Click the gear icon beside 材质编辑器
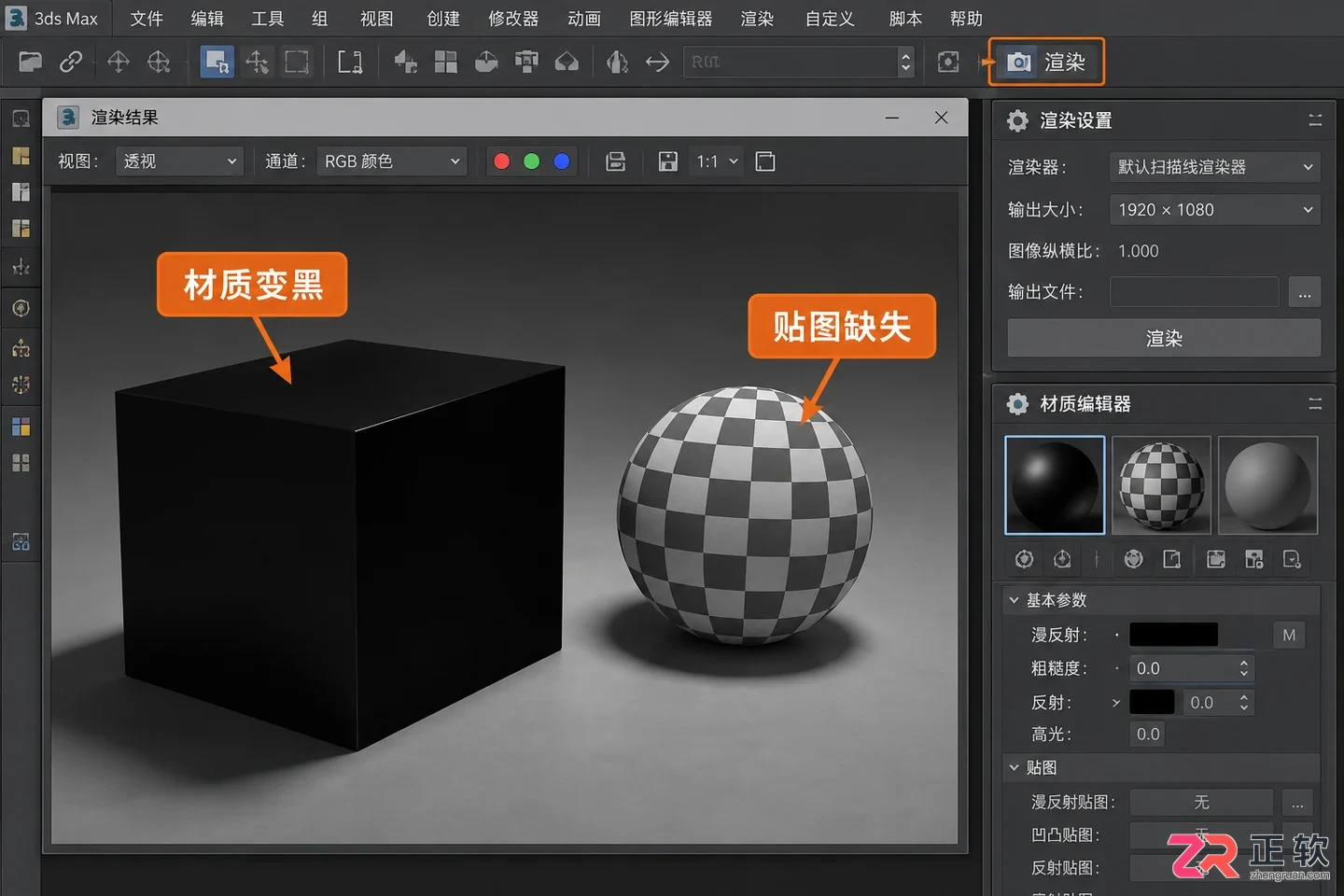 pyautogui.click(x=1017, y=404)
